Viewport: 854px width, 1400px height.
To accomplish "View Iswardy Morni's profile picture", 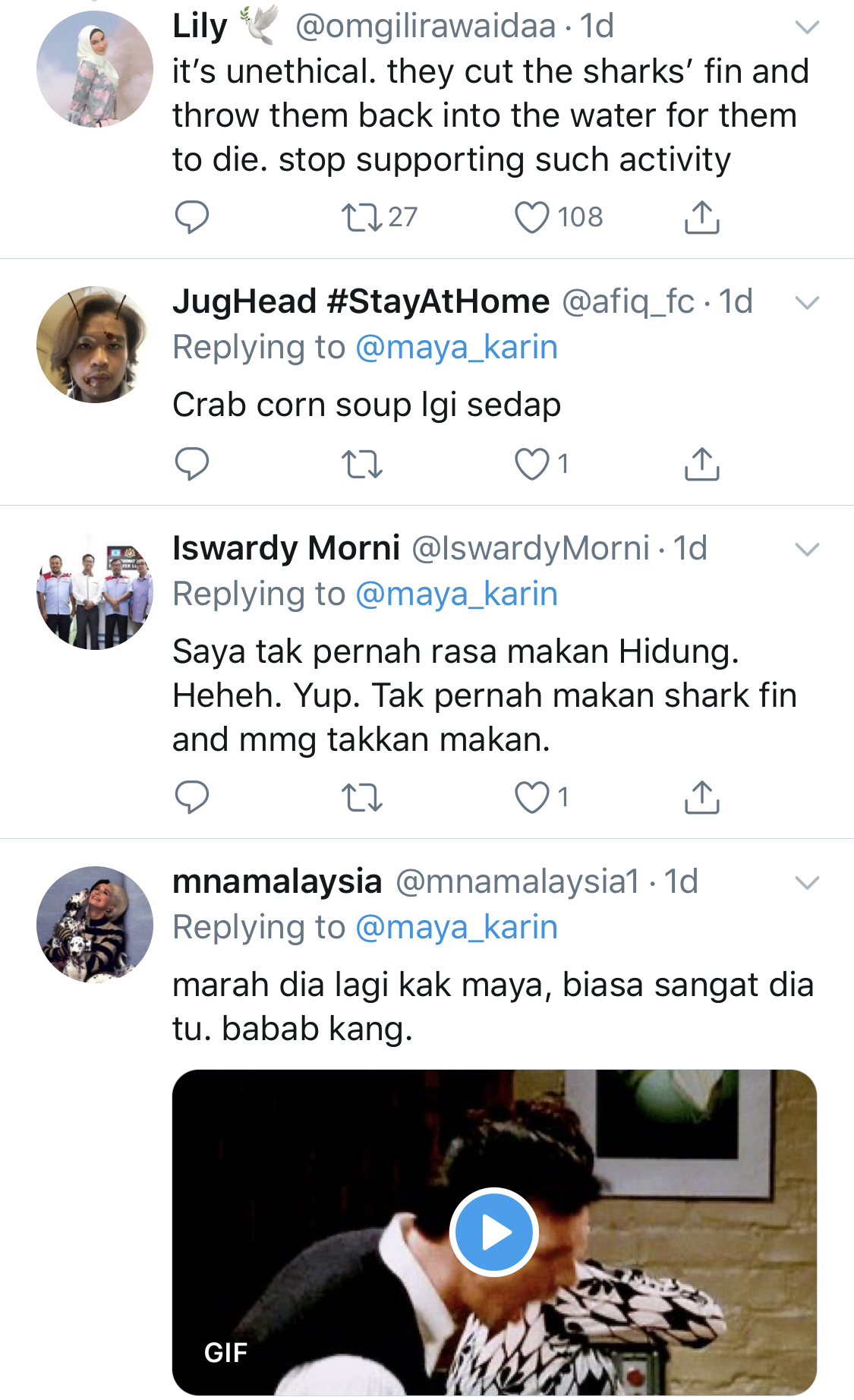I will pos(95,591).
